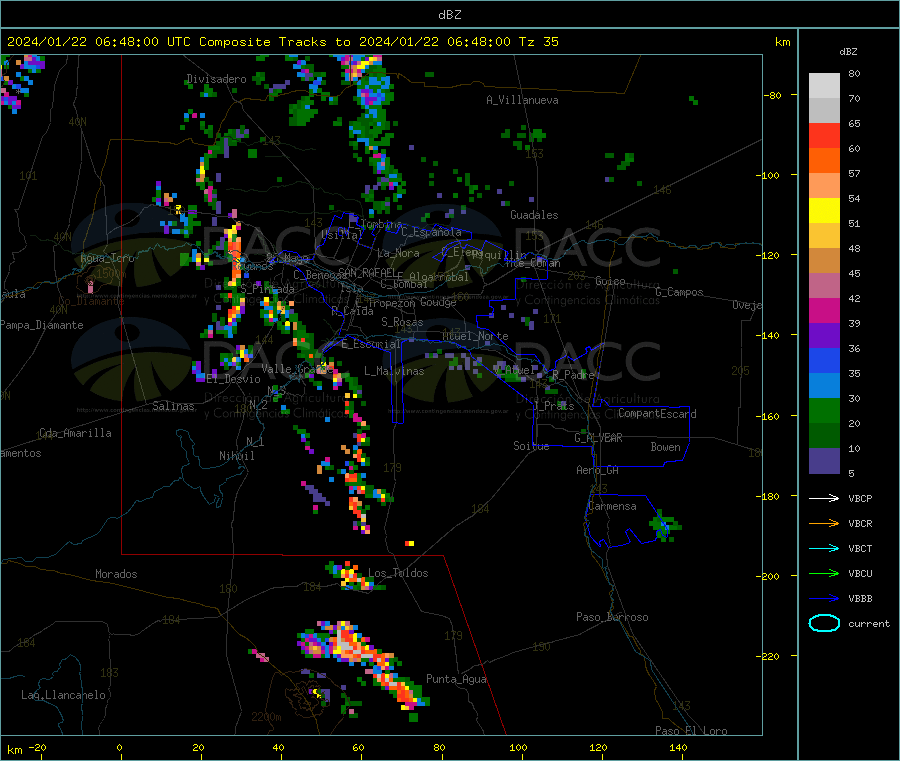
Task: Click the 60 dBZ orange swatch
Action: pos(824,161)
